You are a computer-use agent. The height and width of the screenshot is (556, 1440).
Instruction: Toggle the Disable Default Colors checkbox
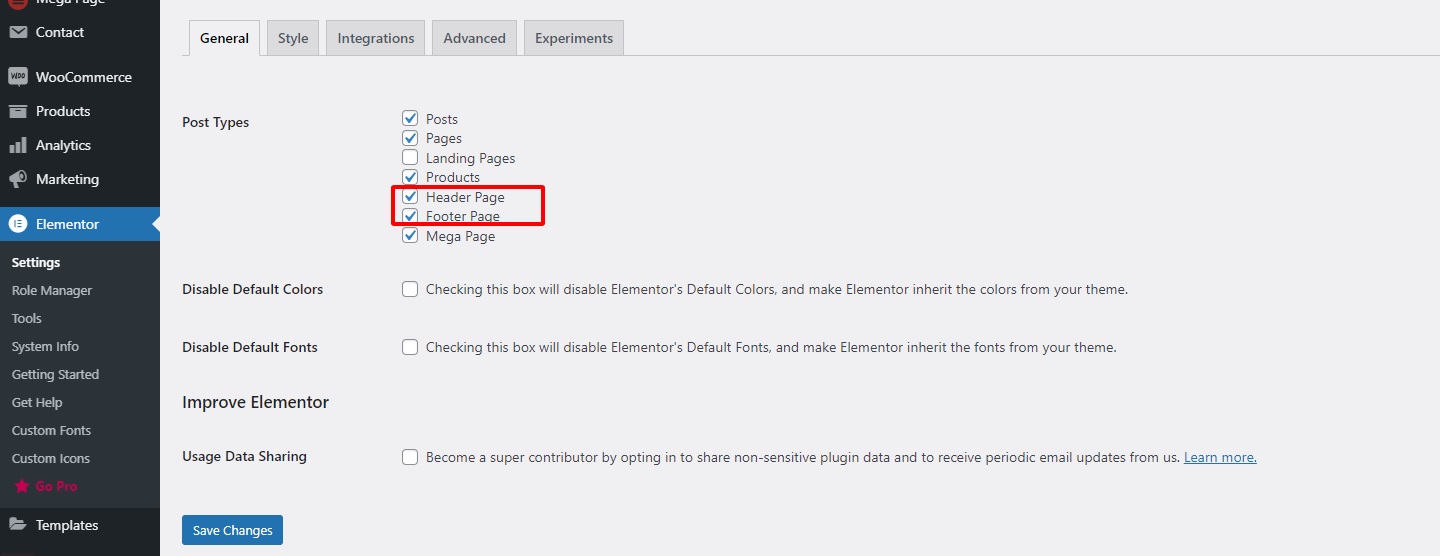pyautogui.click(x=410, y=289)
